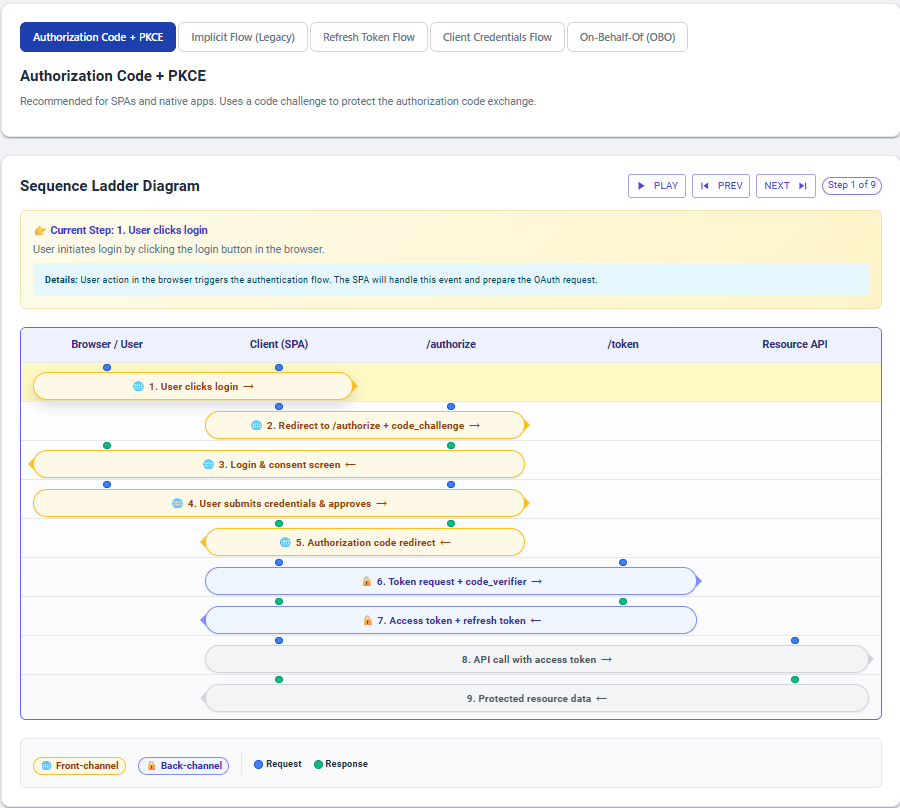The height and width of the screenshot is (808, 900).
Task: Select the API call with access token arrow
Action: 537,659
